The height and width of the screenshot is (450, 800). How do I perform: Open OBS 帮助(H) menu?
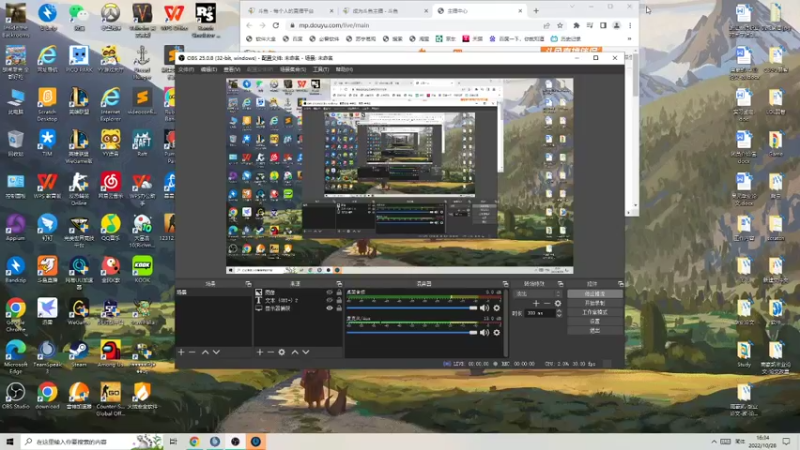pos(344,69)
